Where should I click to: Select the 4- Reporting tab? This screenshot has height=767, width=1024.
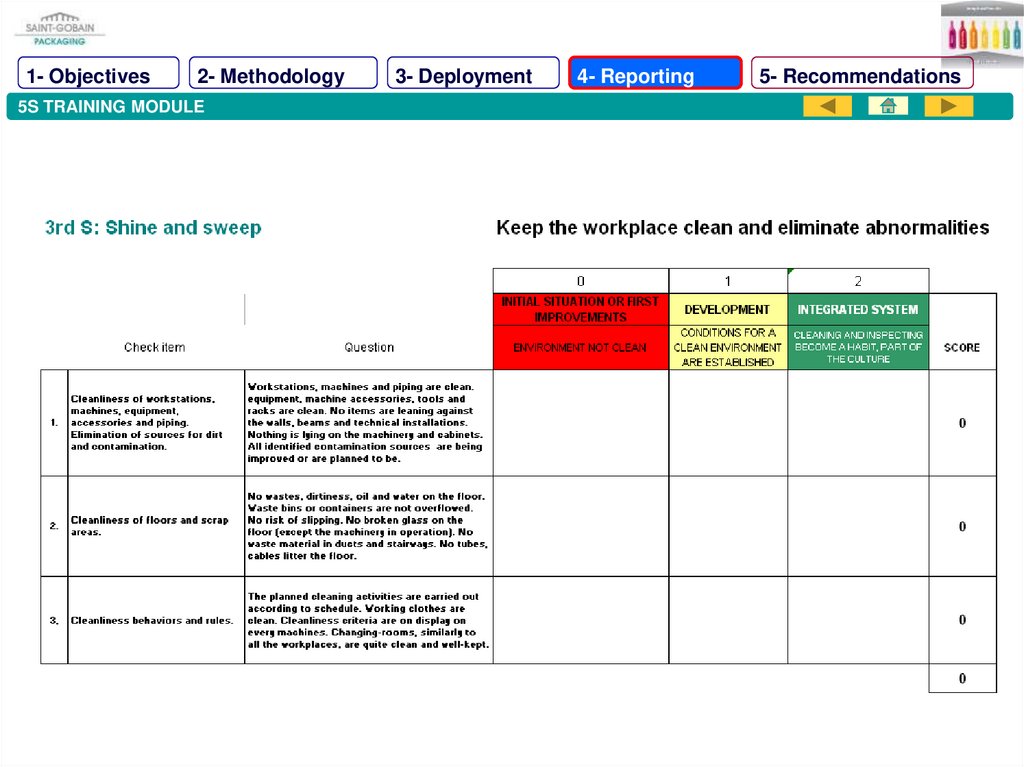pos(655,75)
